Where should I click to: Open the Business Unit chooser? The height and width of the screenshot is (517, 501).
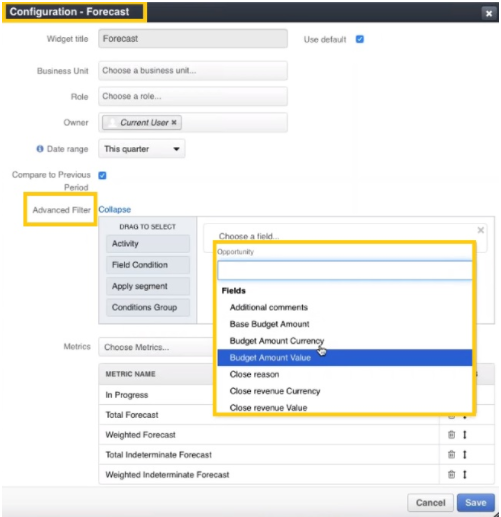tap(193, 71)
